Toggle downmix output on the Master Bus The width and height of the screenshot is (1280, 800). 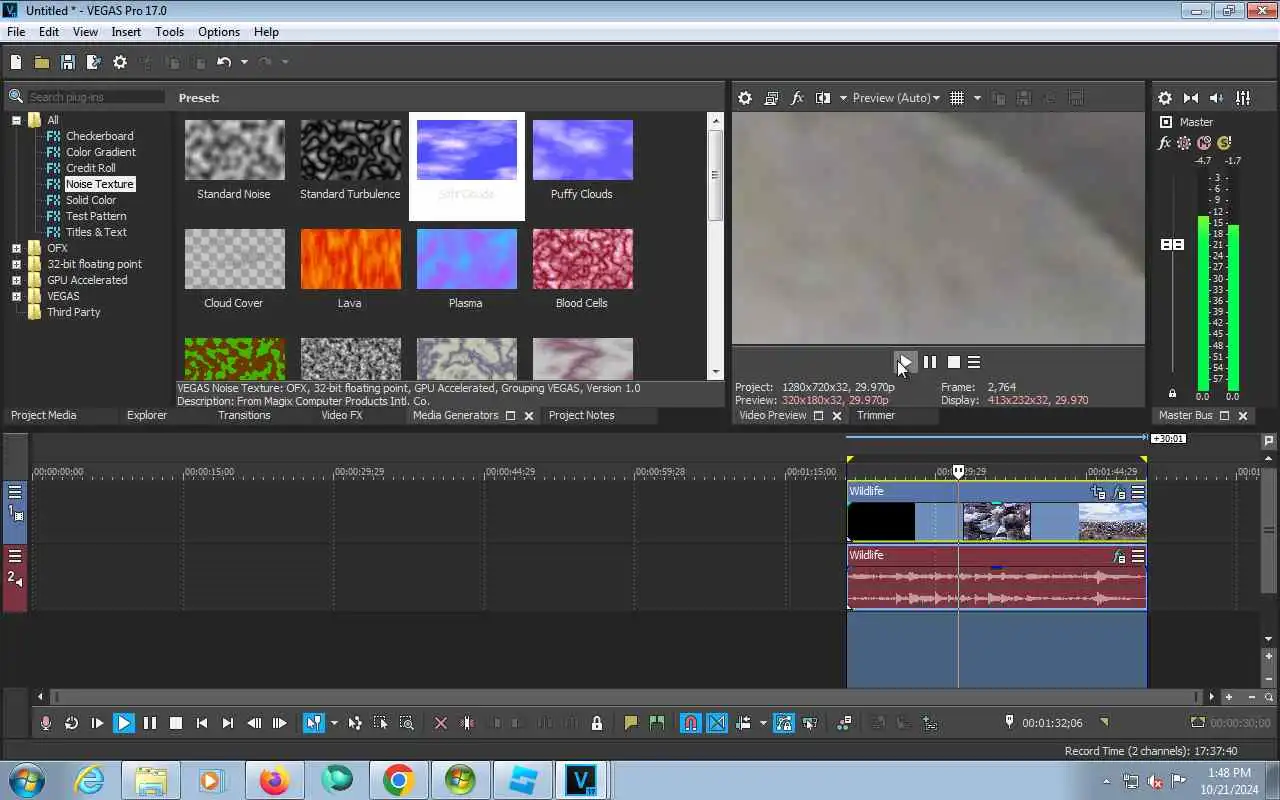(1191, 98)
